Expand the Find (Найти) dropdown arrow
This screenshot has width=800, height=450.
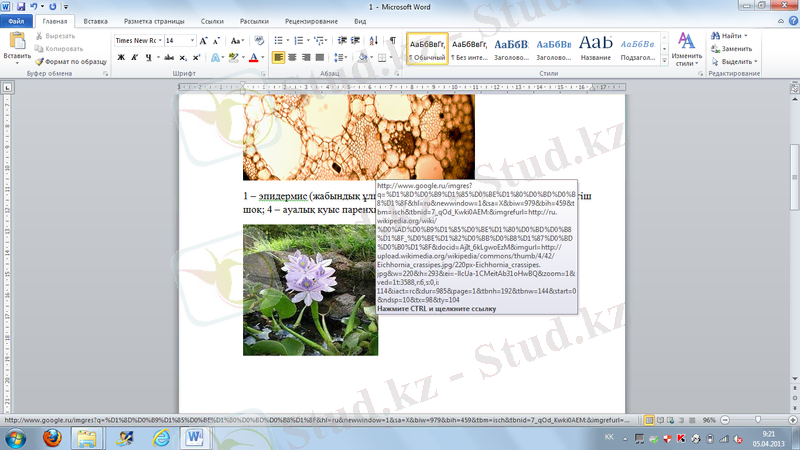[748, 36]
